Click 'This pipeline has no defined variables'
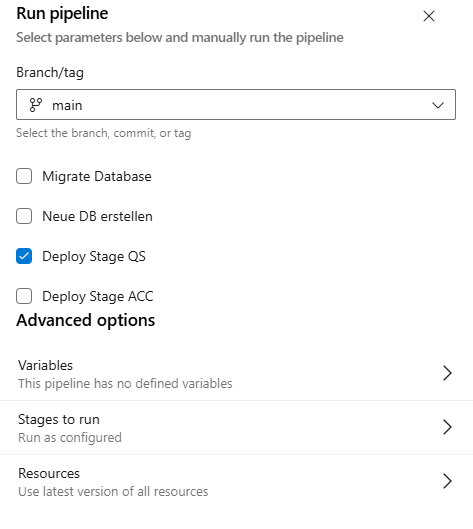 tap(125, 384)
